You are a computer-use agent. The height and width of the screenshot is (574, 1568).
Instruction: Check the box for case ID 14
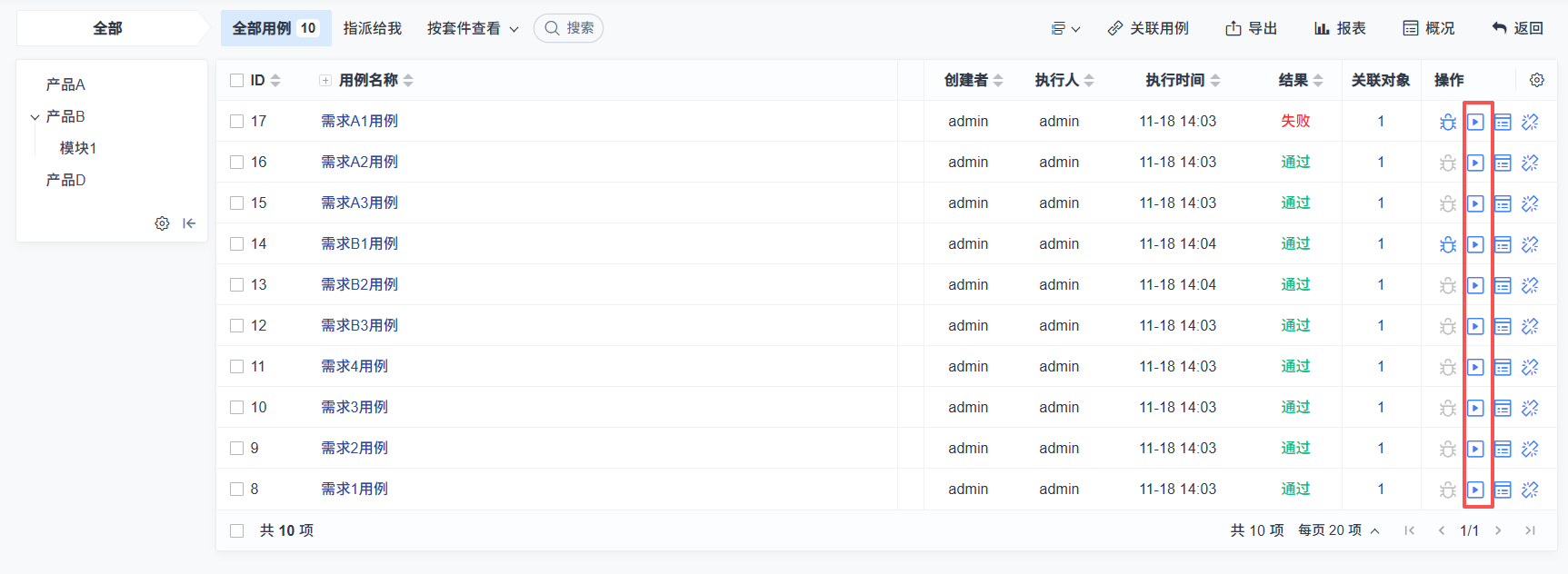pyautogui.click(x=237, y=243)
